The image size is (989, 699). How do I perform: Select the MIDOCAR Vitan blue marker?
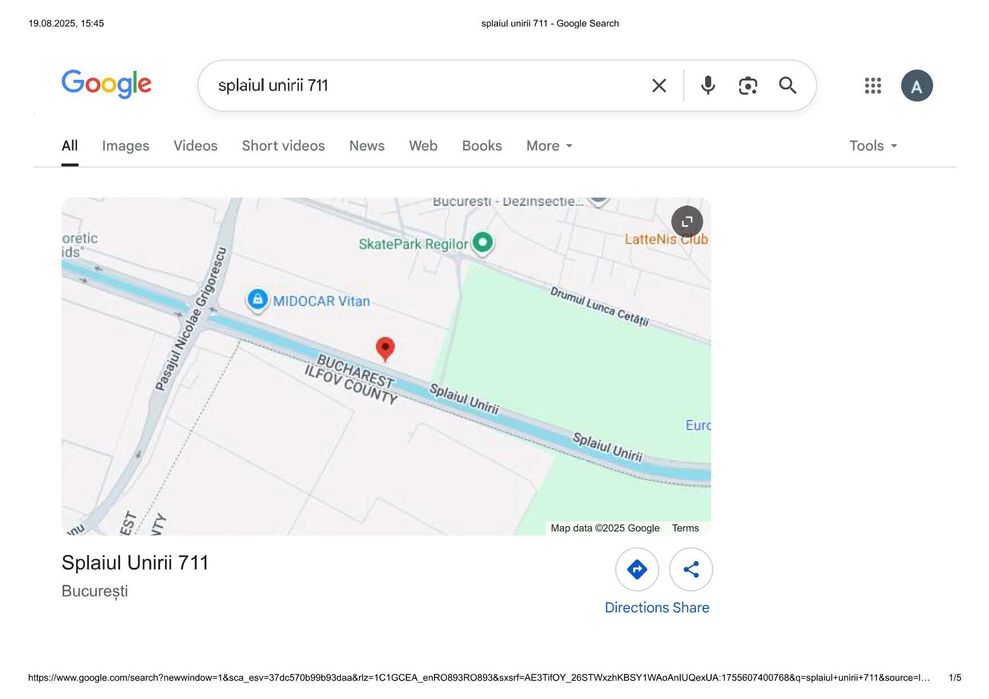click(x=257, y=300)
